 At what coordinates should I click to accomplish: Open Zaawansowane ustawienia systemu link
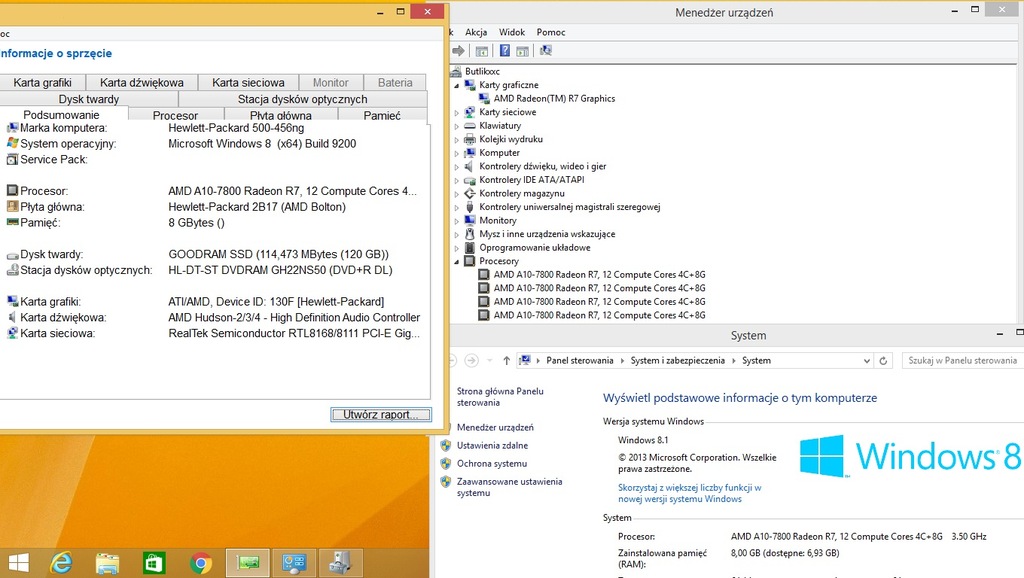tap(509, 487)
